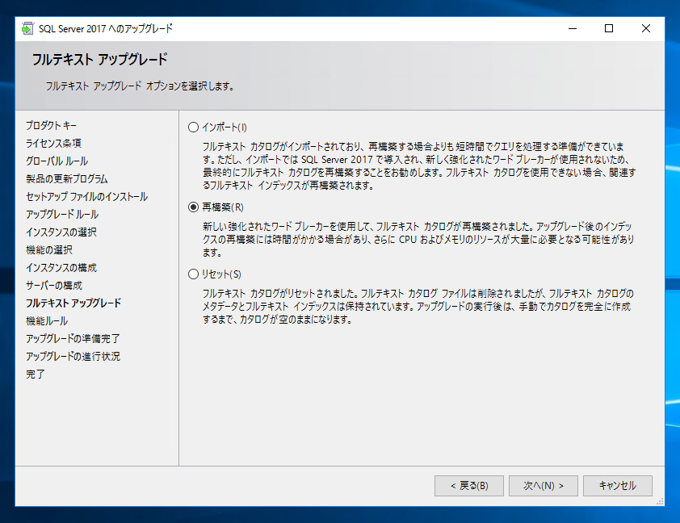Click the SQL Server setup title bar icon

tap(27, 29)
